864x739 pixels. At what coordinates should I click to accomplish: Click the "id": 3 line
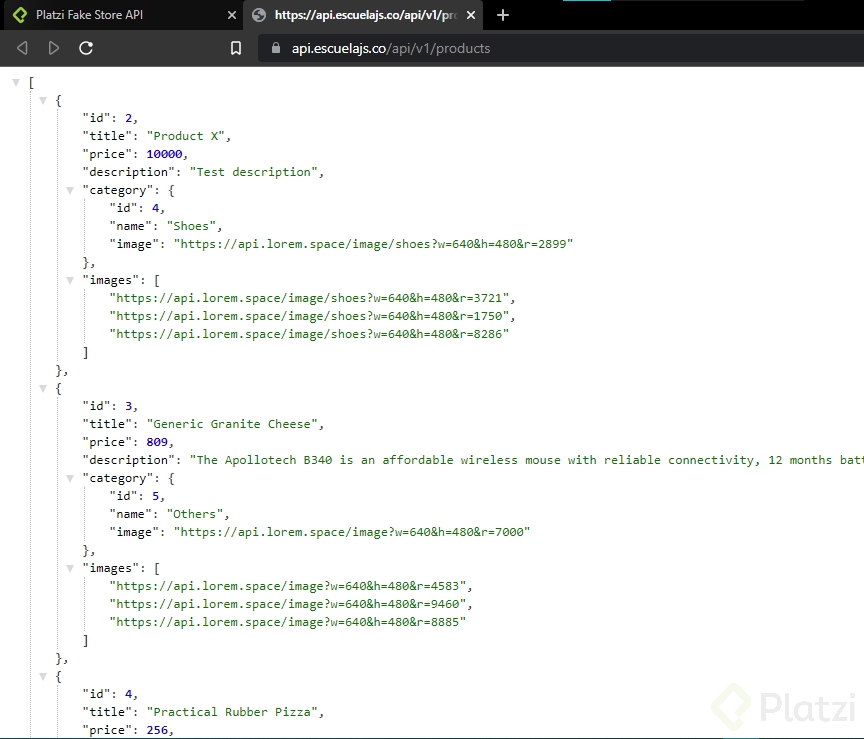click(110, 406)
